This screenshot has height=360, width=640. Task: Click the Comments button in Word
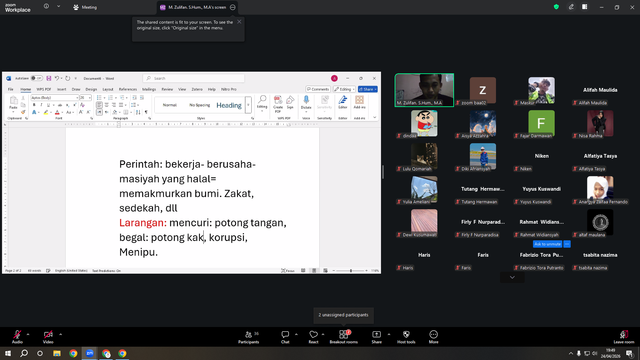318,89
